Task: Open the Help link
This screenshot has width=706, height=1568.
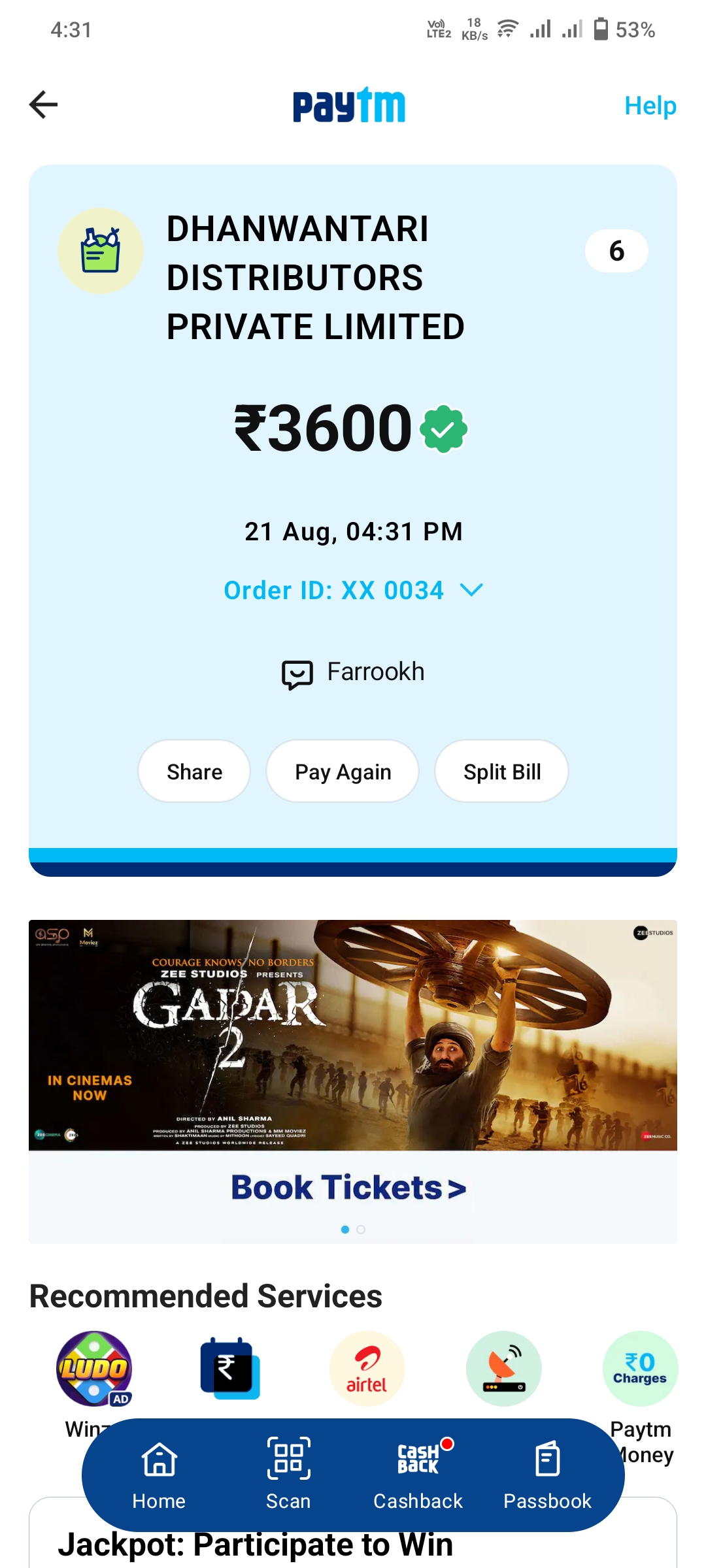Action: (650, 105)
